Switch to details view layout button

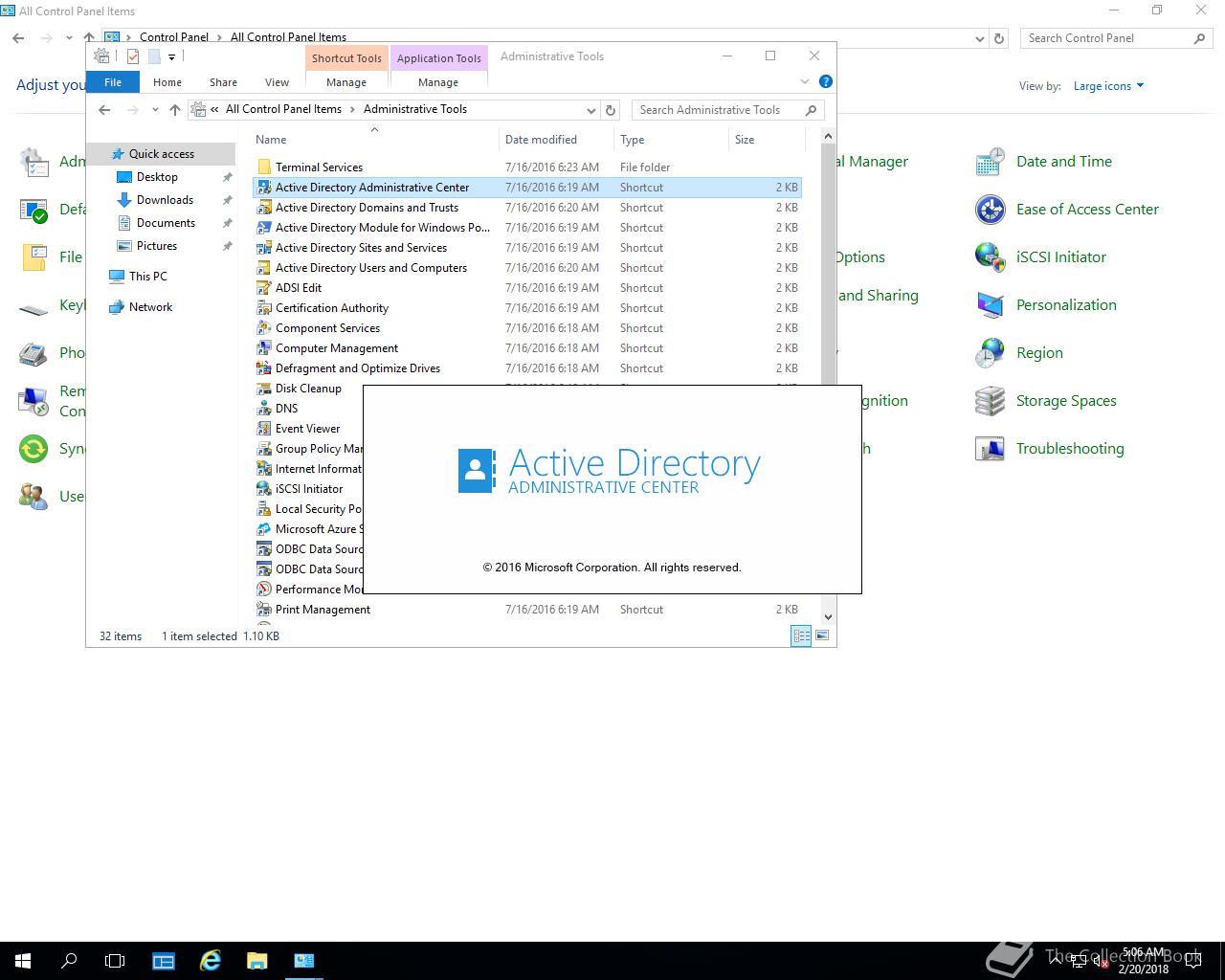[x=802, y=635]
